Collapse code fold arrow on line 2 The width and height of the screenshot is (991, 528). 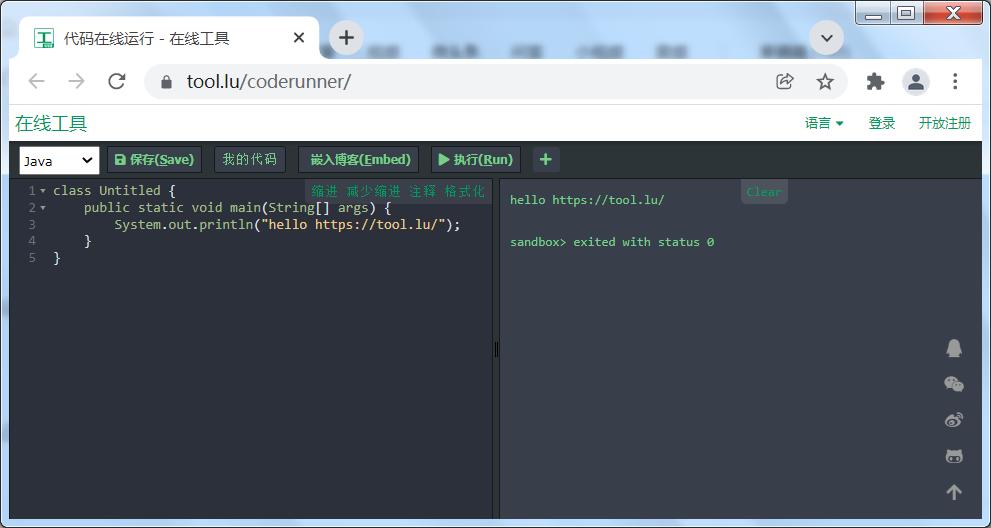tap(42, 207)
